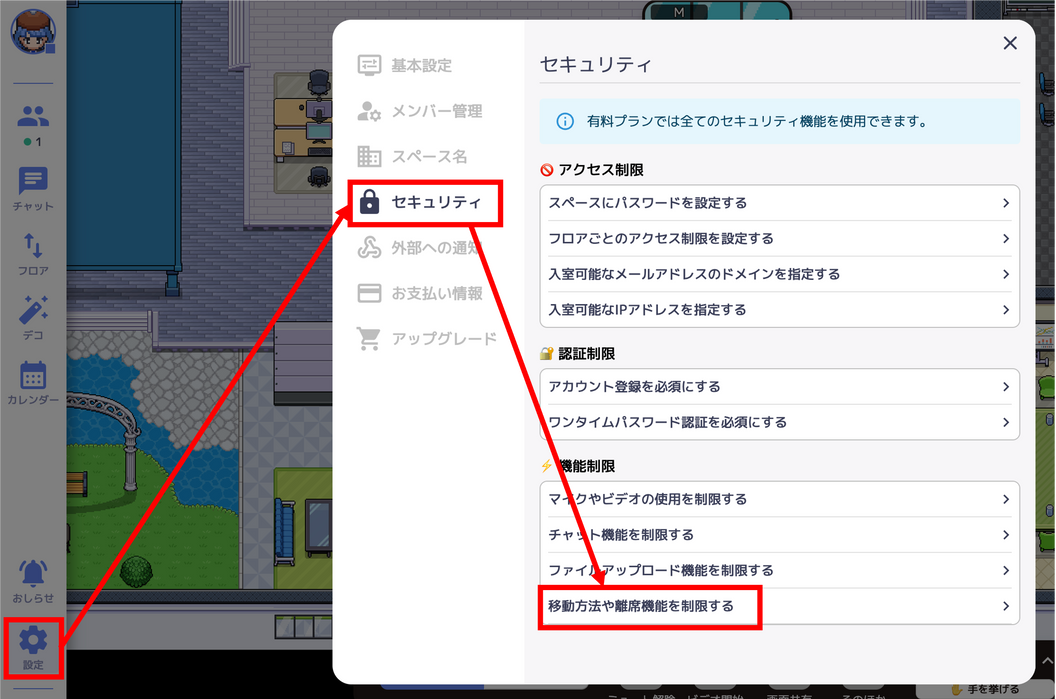
Task: Open フロアごとのアクセス制限を設定する
Action: (x=779, y=238)
